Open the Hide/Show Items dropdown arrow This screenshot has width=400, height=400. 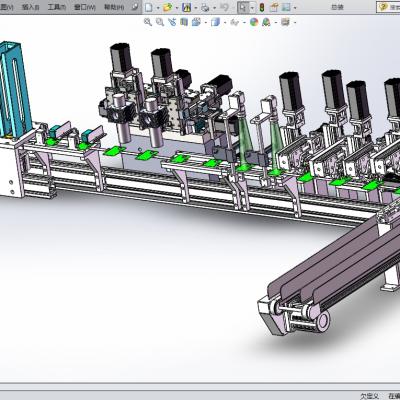tap(244, 23)
